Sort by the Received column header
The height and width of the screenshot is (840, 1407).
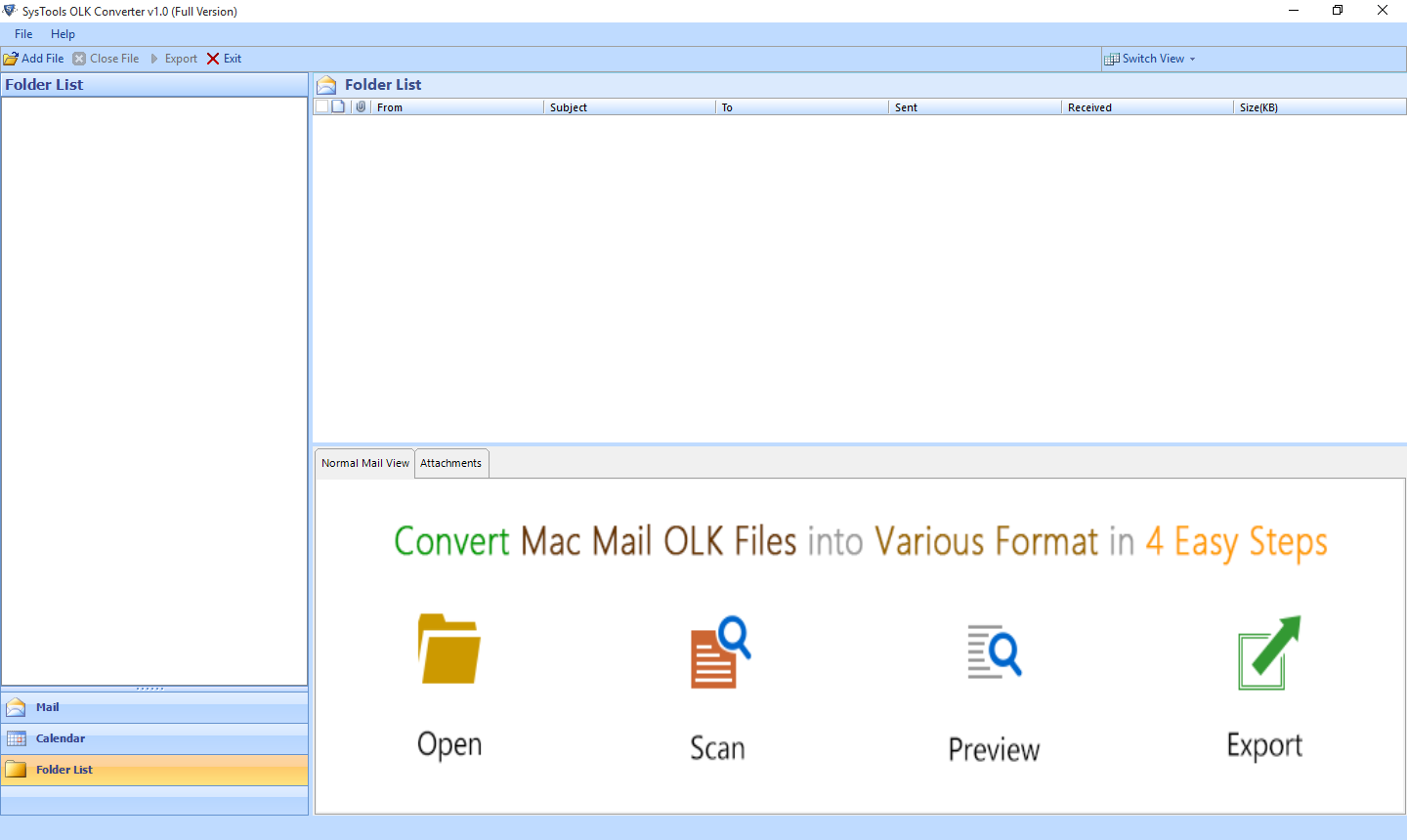[1148, 107]
